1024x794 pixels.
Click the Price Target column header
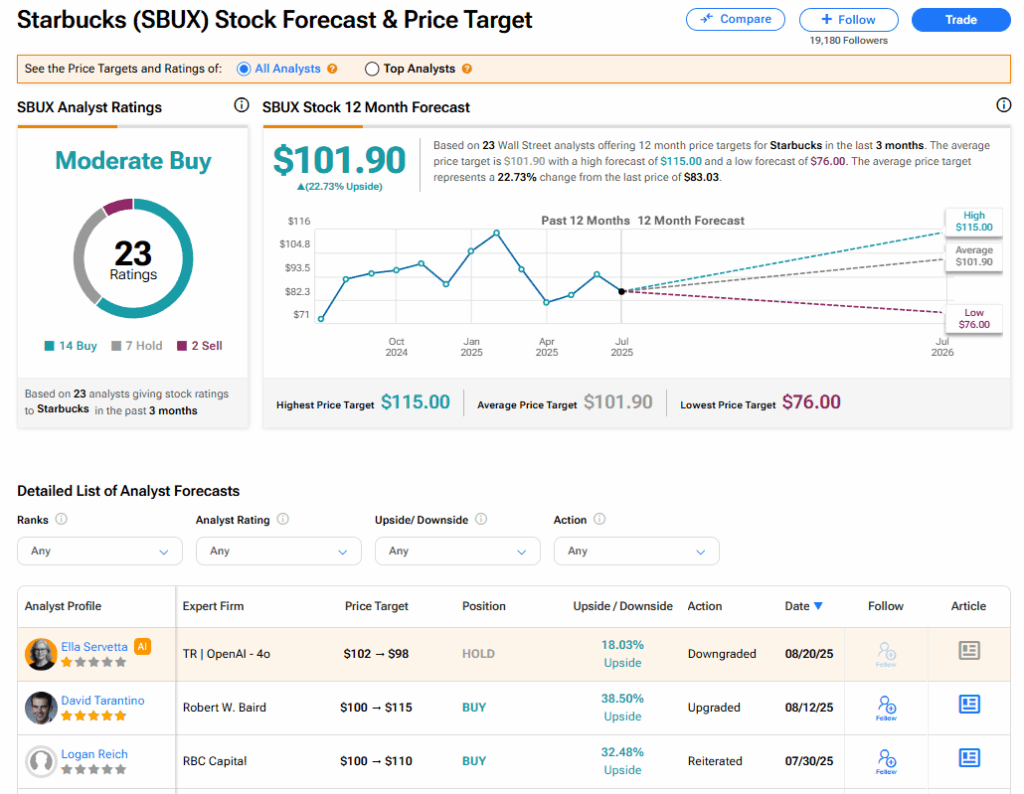376,606
